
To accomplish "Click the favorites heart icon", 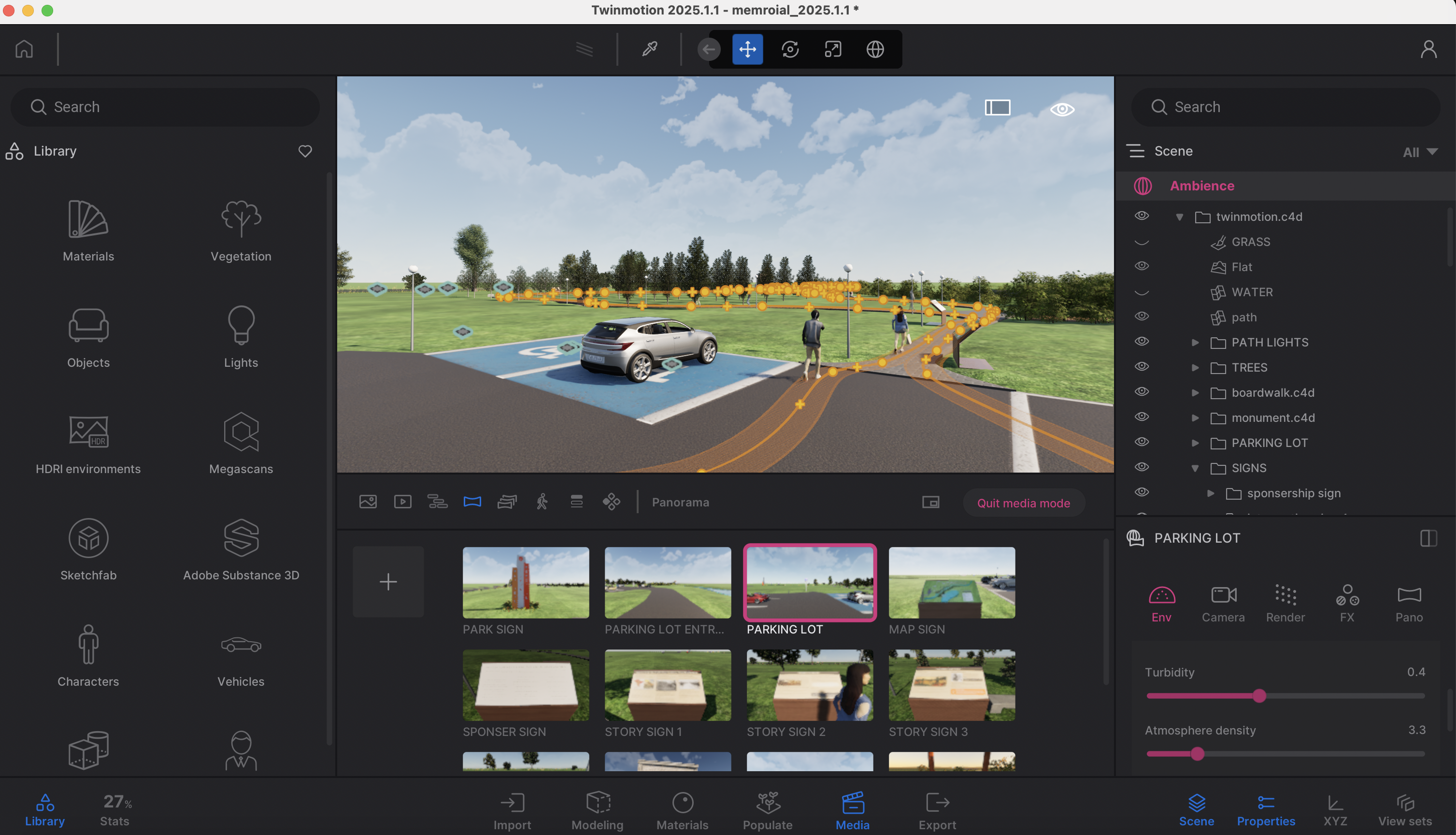I will point(305,151).
